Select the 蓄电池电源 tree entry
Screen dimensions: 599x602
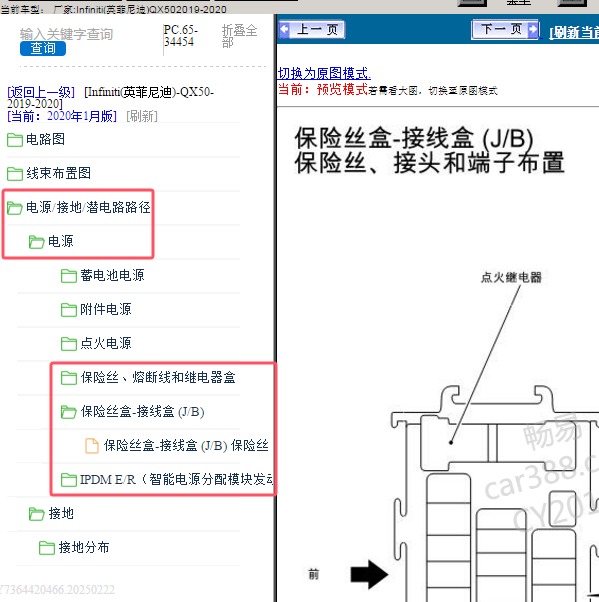click(x=112, y=275)
